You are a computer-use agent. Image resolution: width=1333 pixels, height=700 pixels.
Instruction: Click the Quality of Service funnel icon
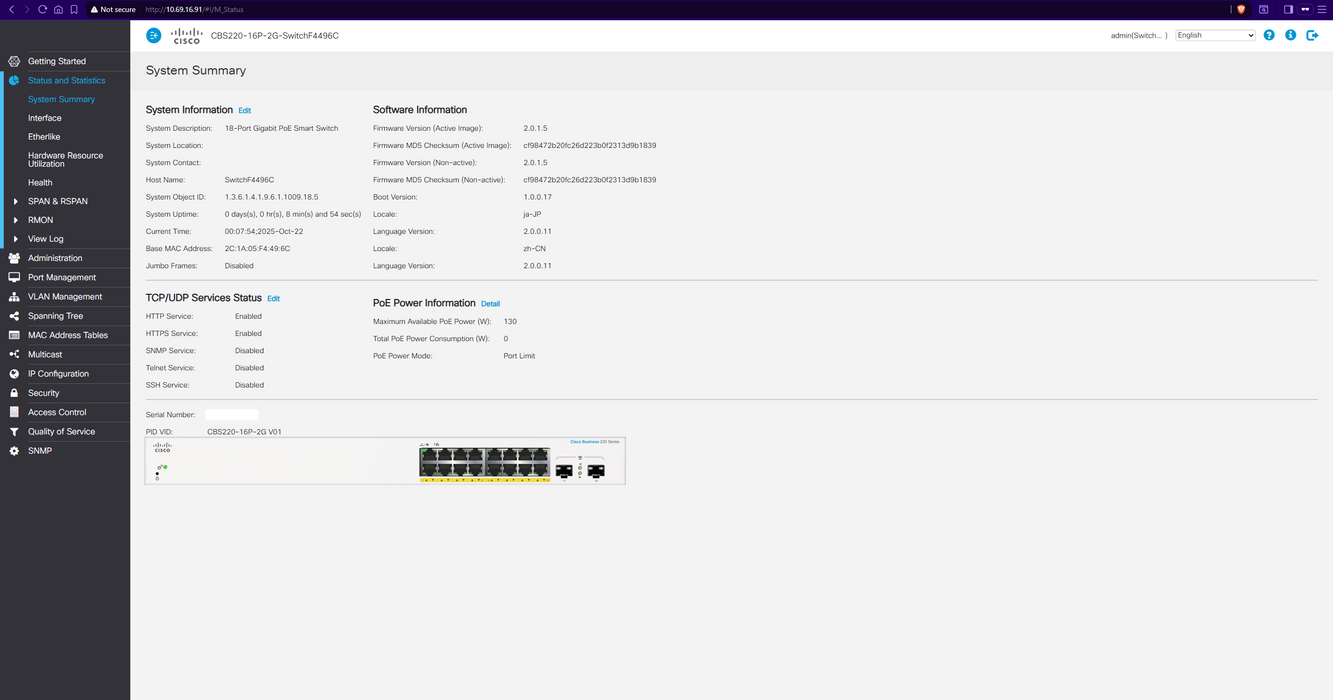(14, 432)
